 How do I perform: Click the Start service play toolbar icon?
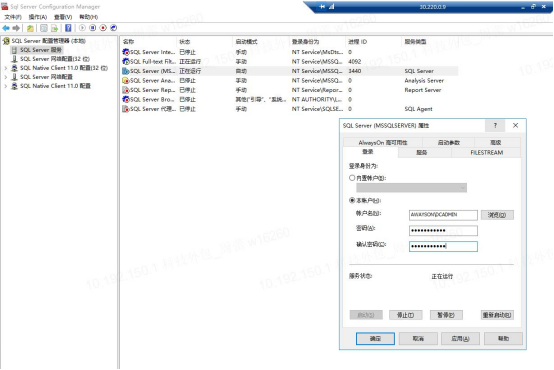(x=82, y=28)
